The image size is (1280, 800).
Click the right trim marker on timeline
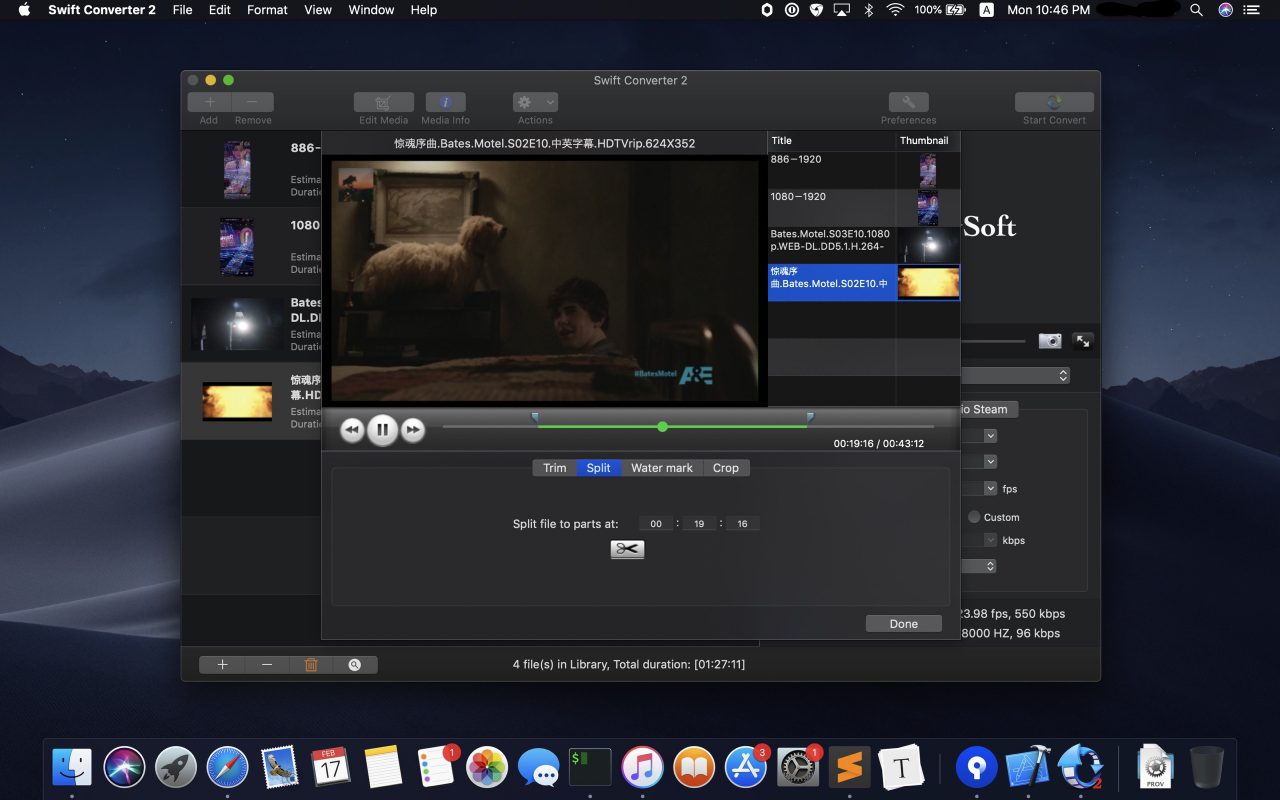[x=810, y=417]
